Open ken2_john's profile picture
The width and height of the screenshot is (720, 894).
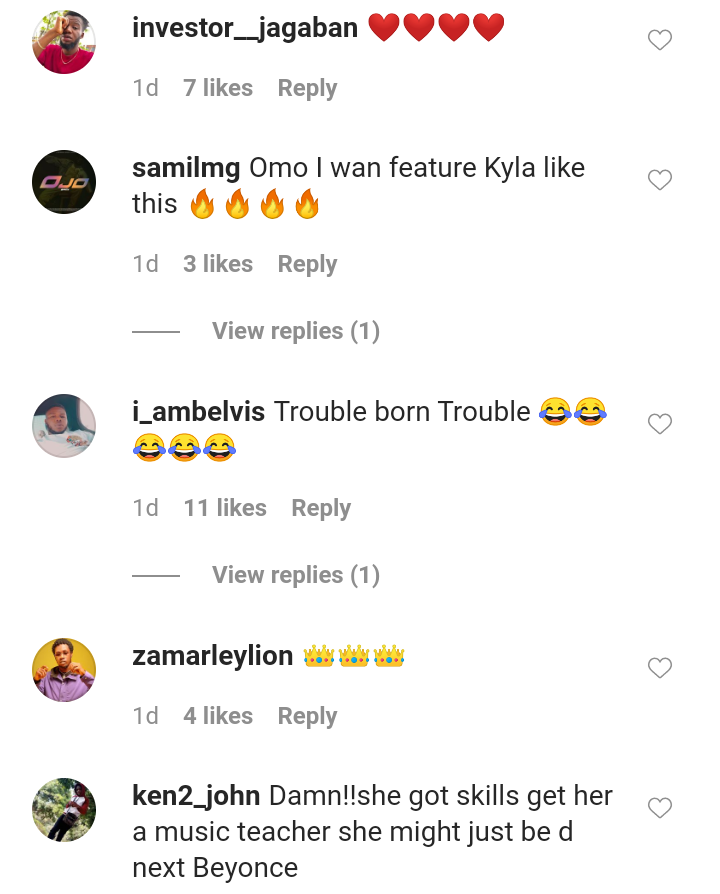[x=64, y=810]
